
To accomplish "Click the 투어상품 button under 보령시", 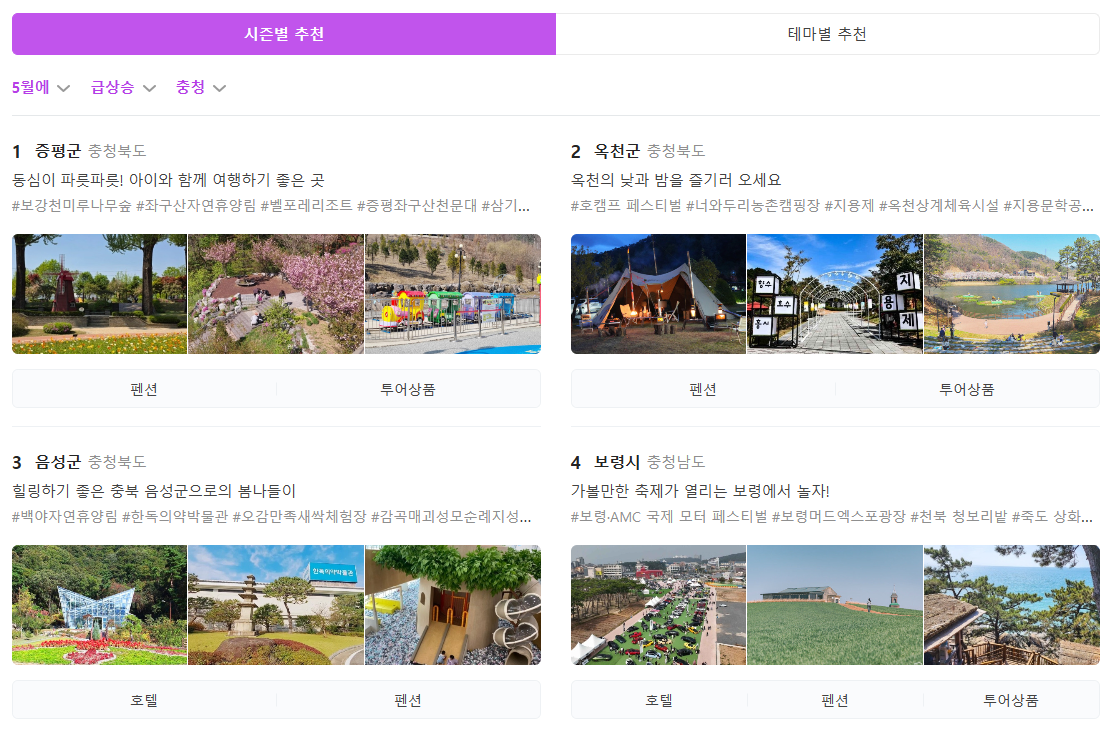I will [1012, 699].
